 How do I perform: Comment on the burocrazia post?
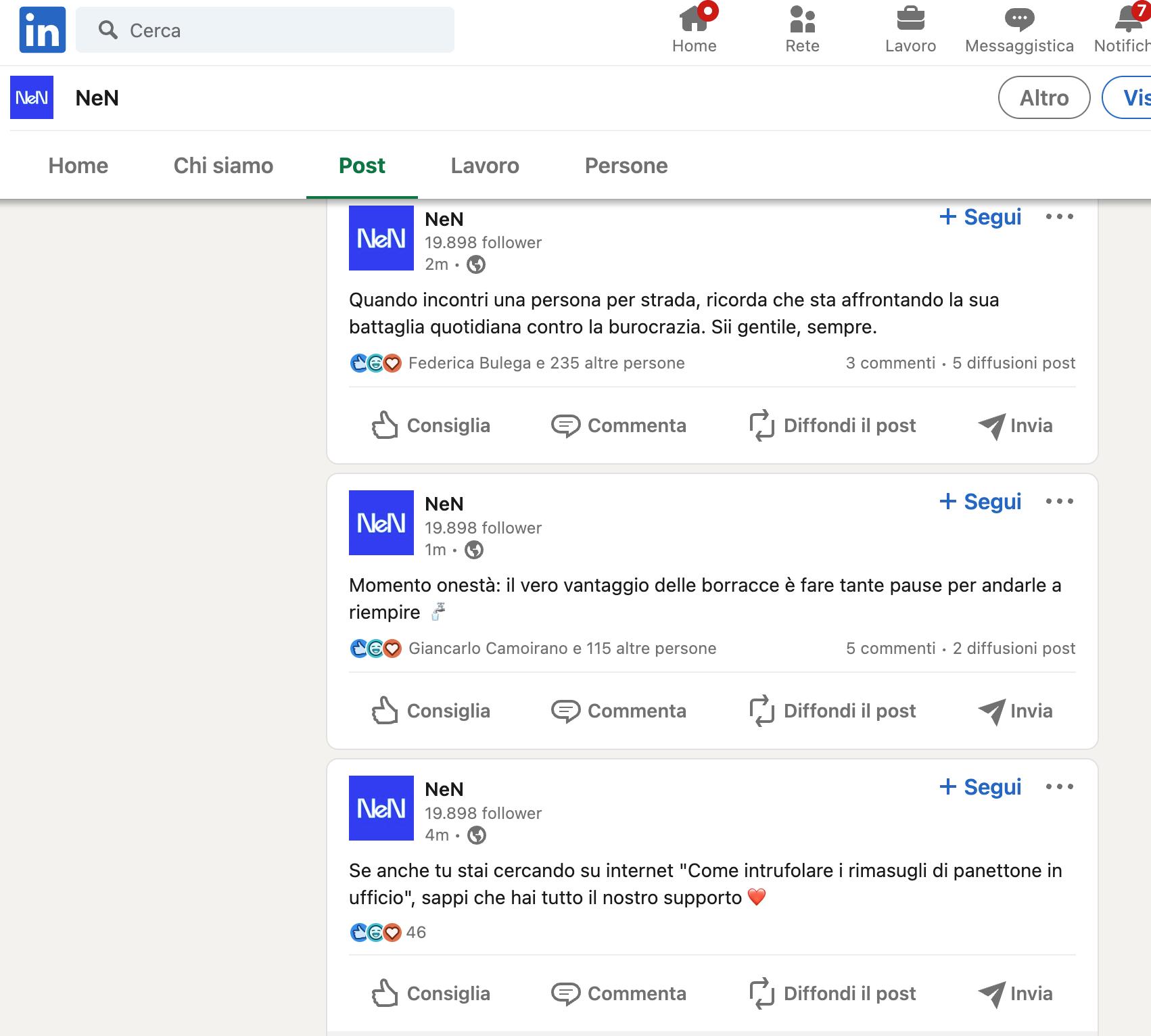pyautogui.click(x=619, y=425)
